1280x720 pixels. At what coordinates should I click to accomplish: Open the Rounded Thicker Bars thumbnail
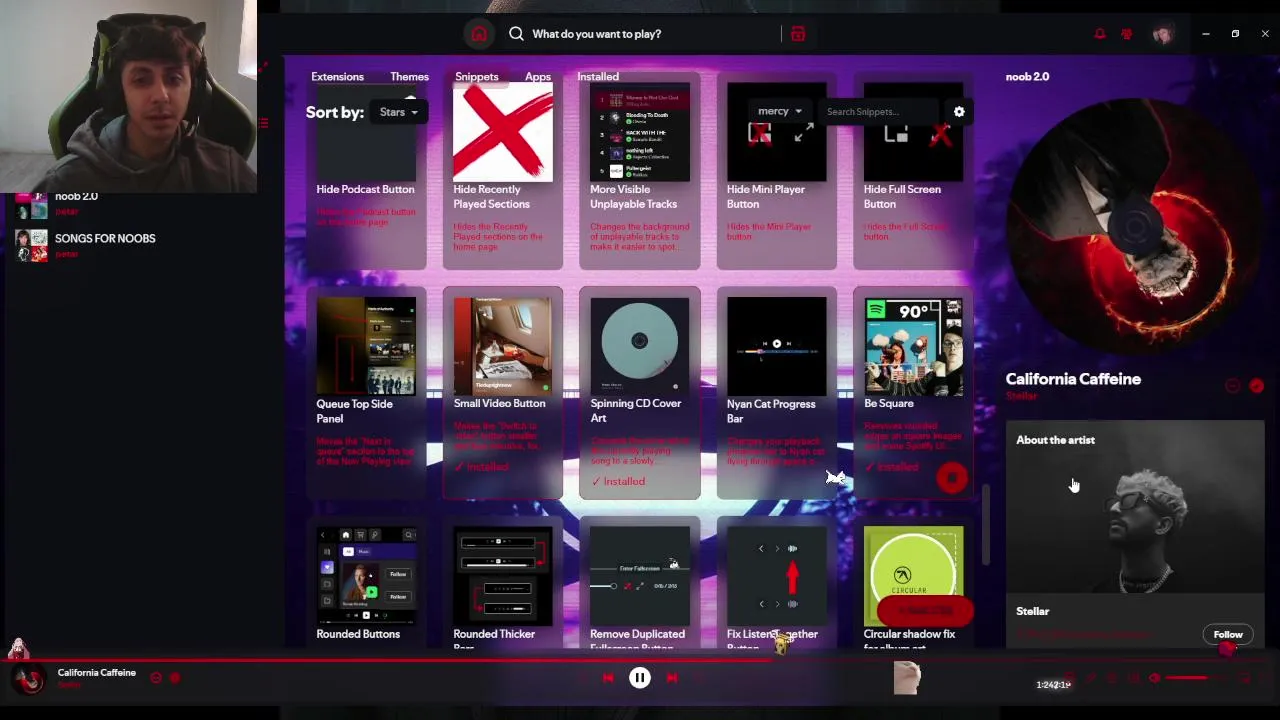(503, 576)
